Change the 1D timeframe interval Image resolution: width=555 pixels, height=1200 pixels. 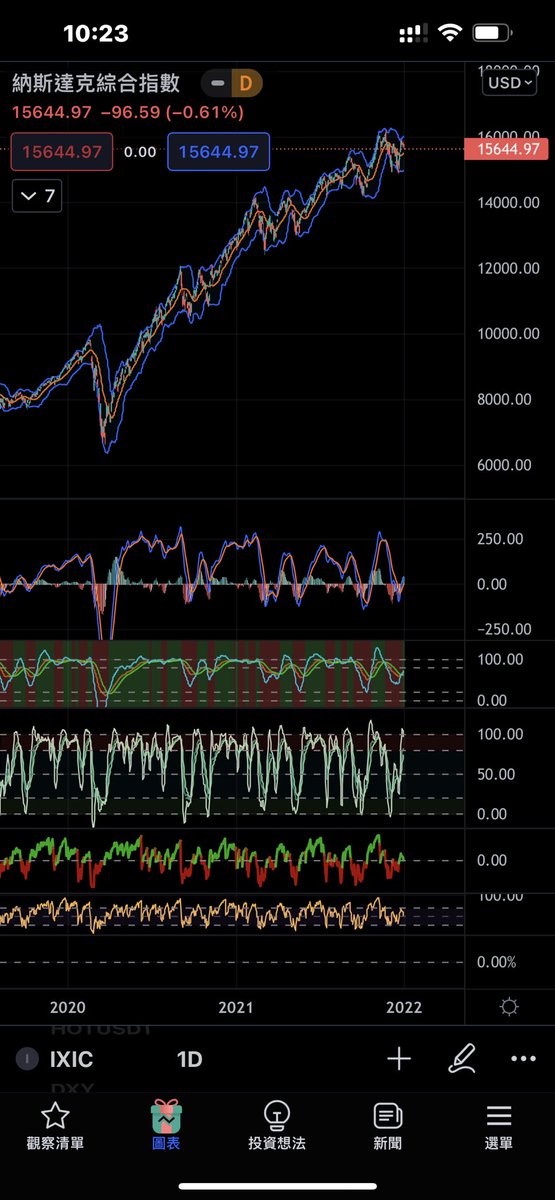pyautogui.click(x=189, y=1059)
